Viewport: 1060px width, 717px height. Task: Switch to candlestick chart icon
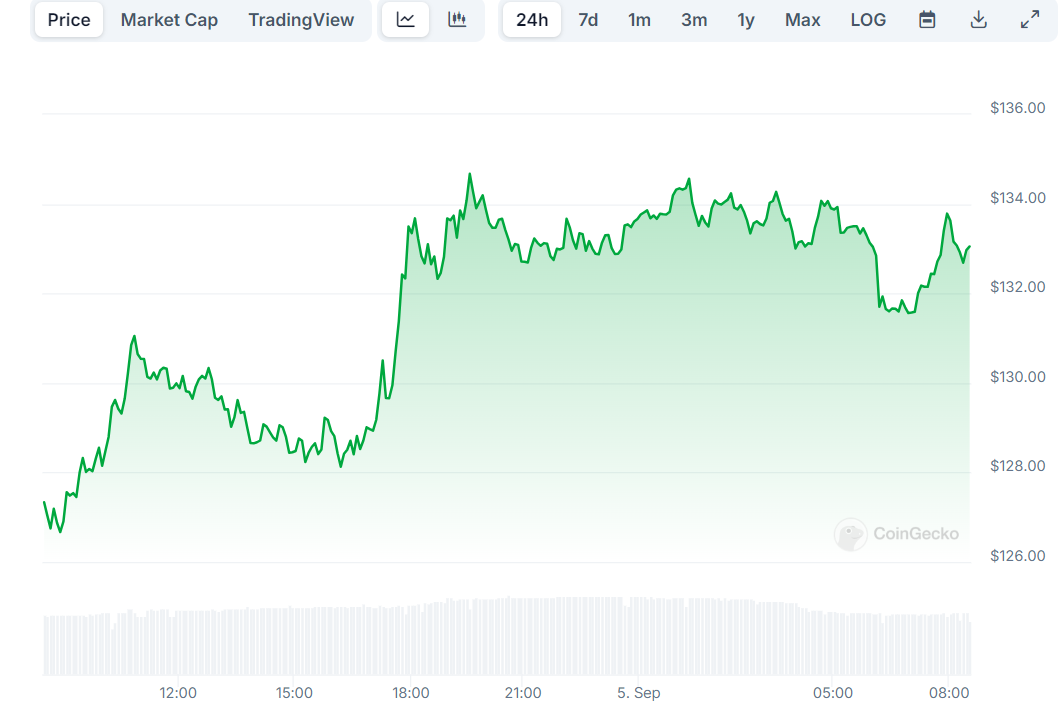pos(457,20)
